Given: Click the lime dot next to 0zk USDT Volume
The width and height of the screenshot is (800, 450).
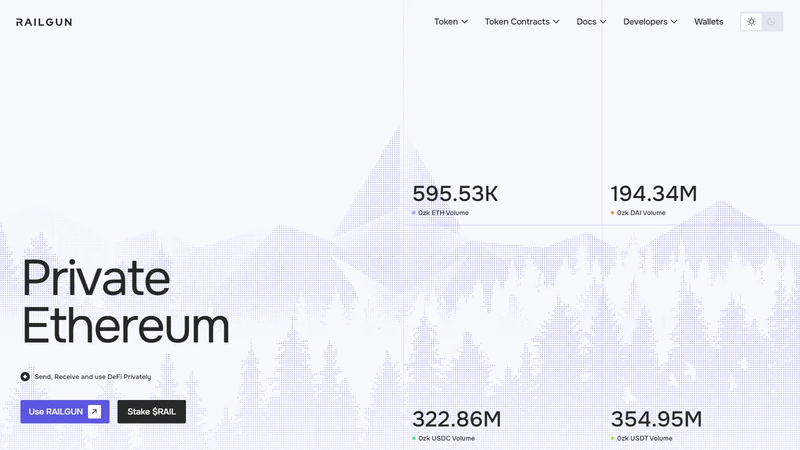Looking at the screenshot, I should 613,438.
